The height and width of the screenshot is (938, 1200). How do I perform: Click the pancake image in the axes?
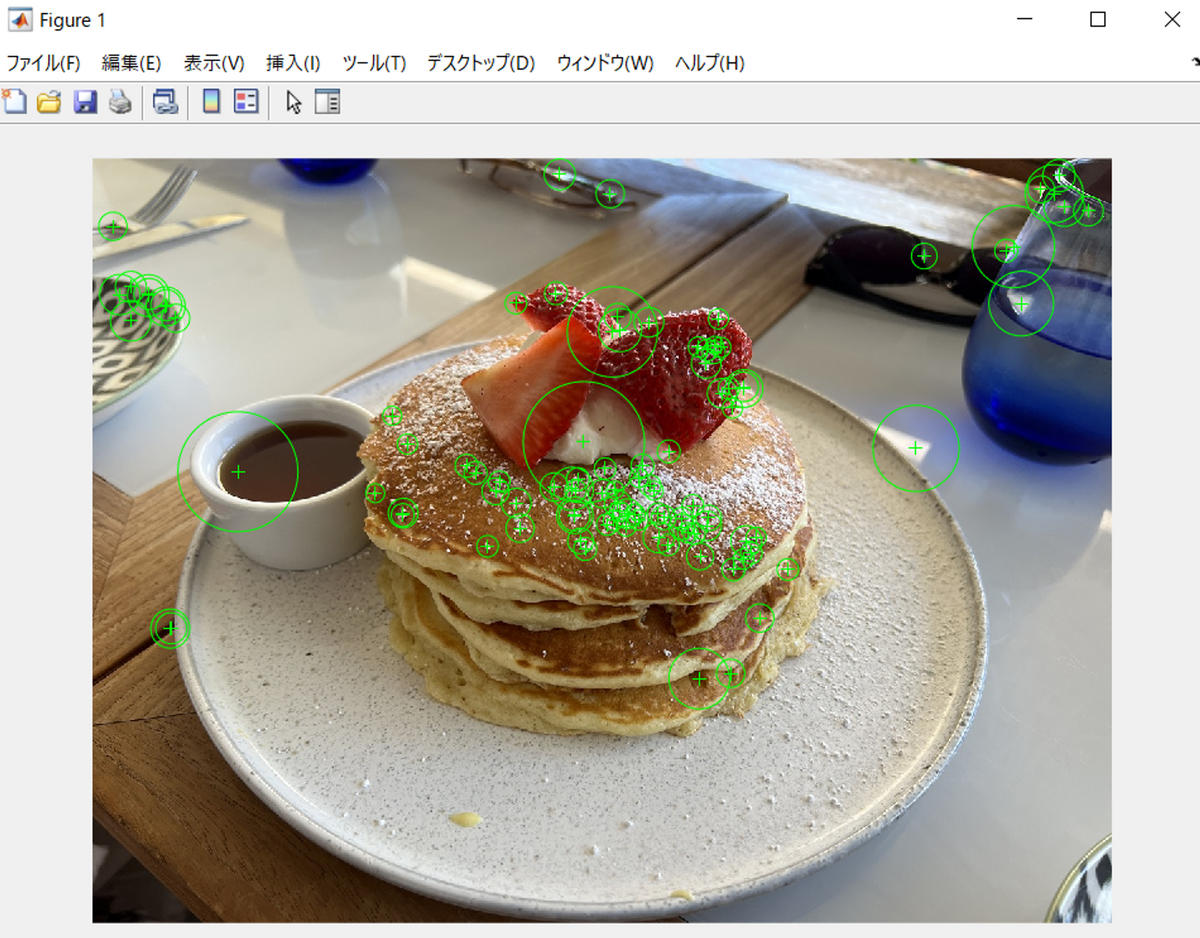click(602, 540)
